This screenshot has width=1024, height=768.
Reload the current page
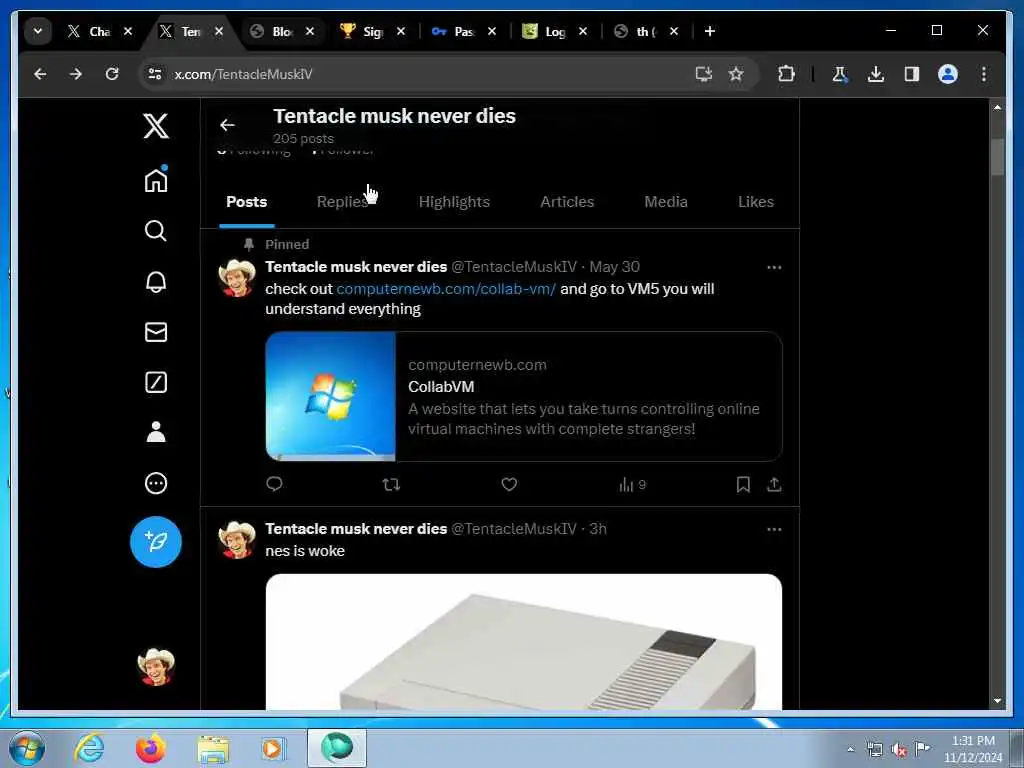pyautogui.click(x=112, y=74)
